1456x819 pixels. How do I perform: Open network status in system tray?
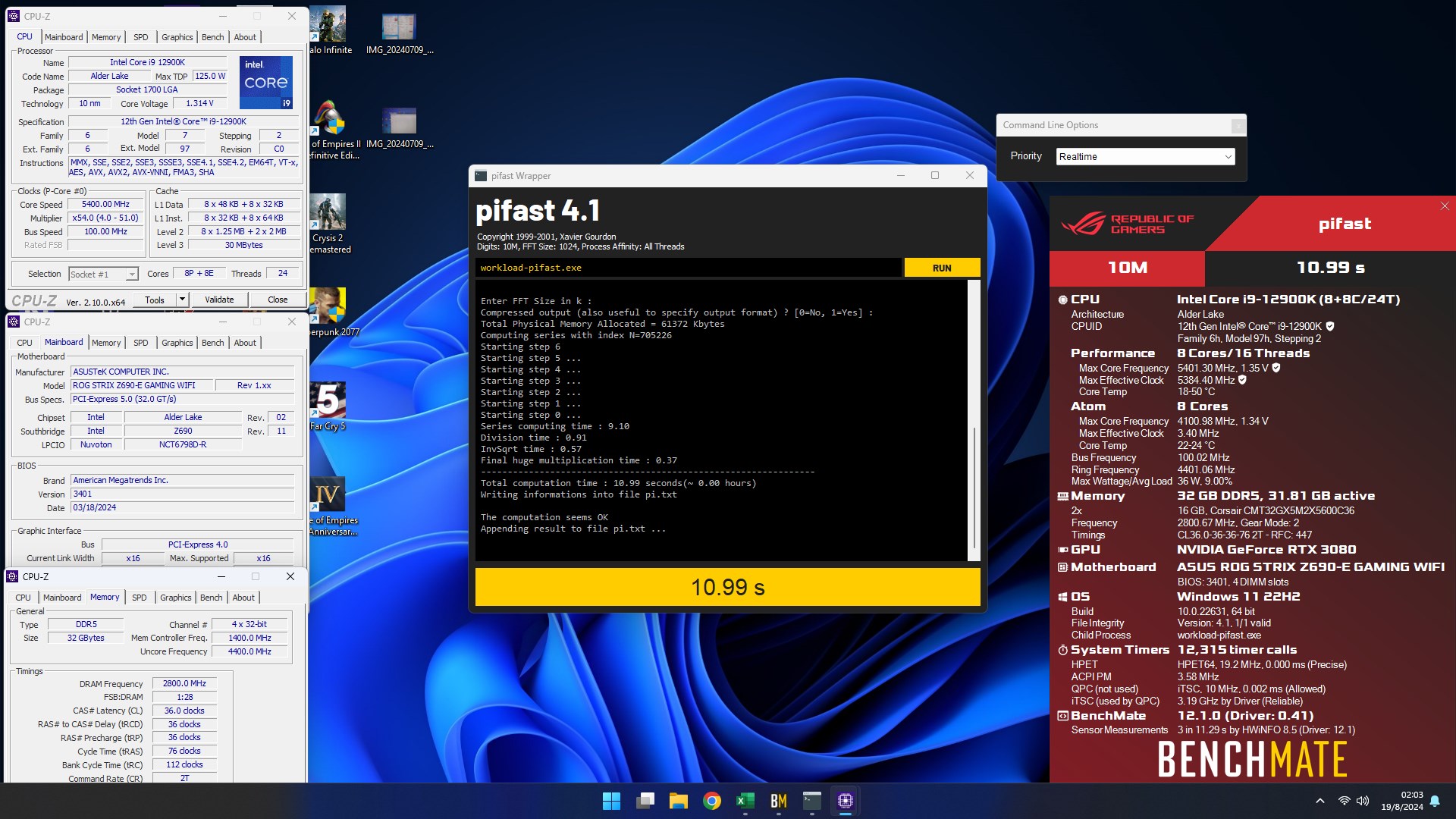click(1344, 801)
